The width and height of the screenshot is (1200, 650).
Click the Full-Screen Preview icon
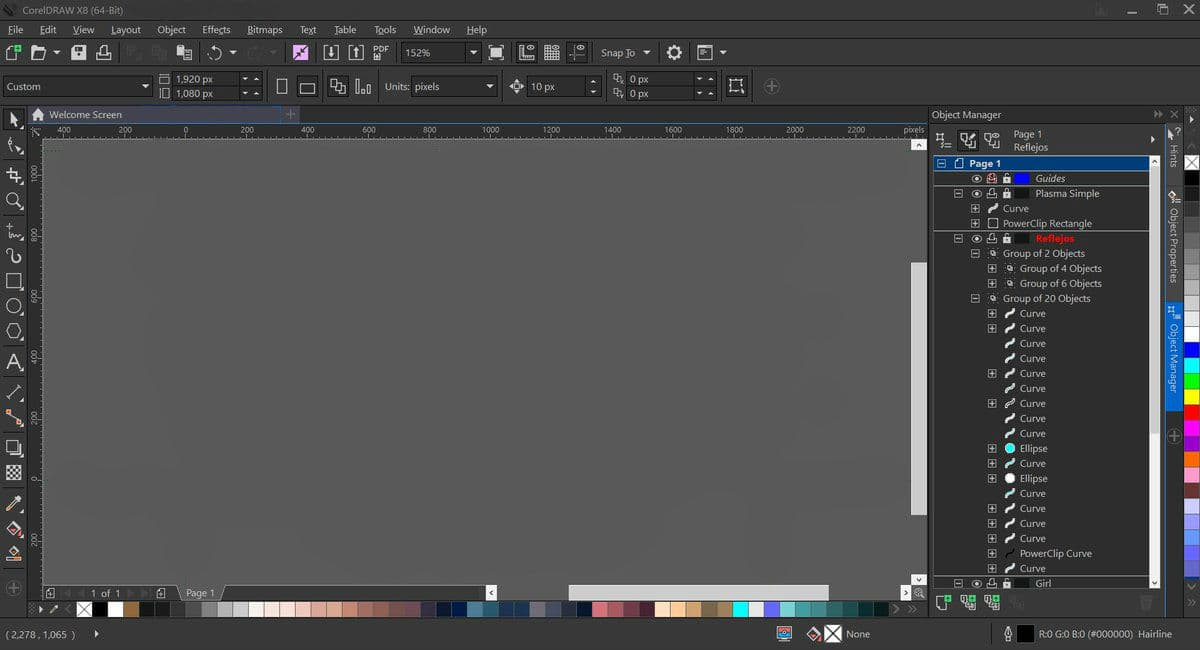pyautogui.click(x=496, y=52)
